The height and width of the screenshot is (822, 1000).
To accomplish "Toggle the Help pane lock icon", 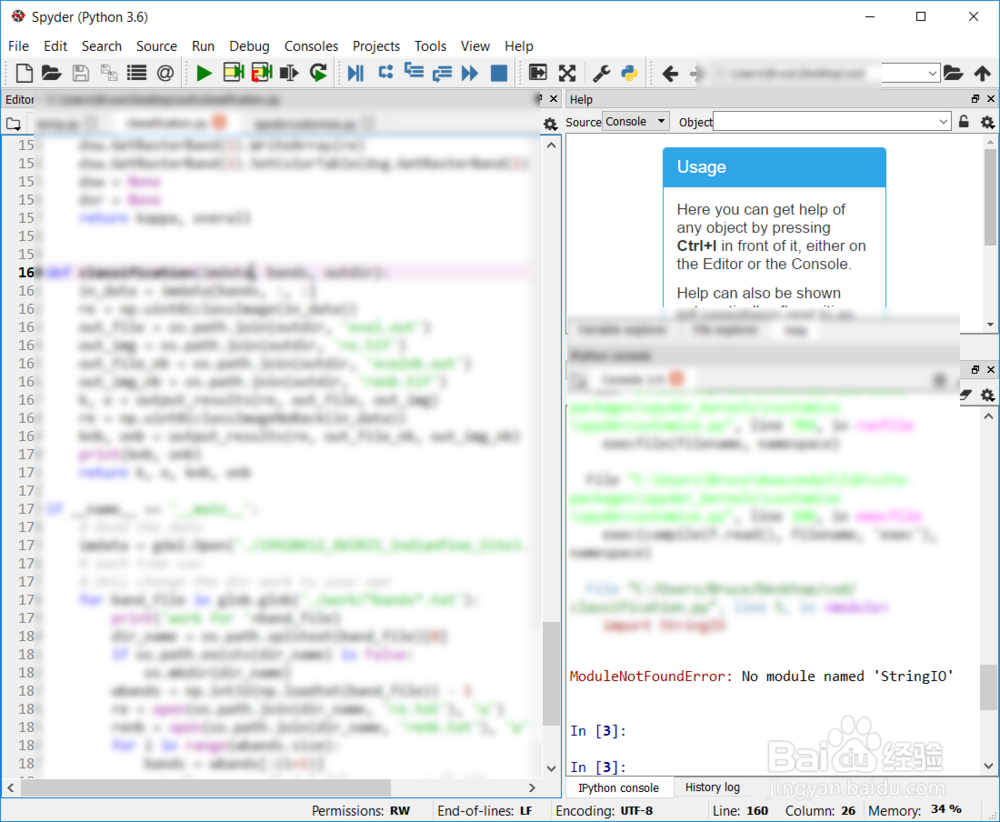I will [964, 121].
